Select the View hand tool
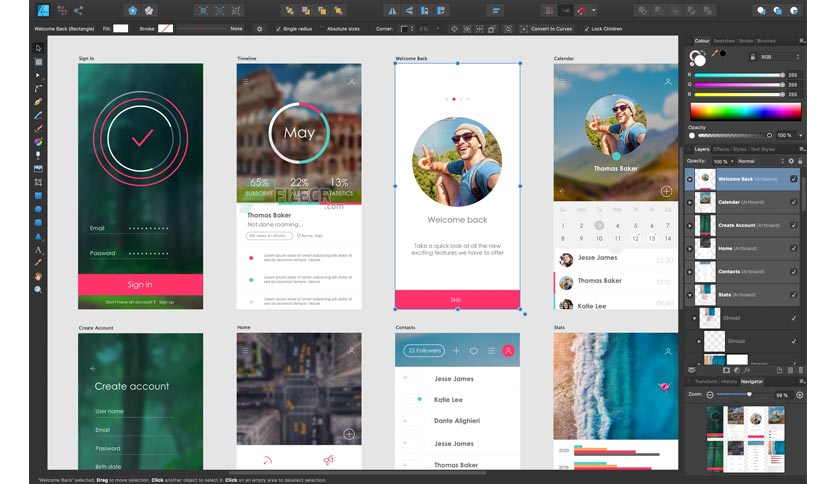Screen dimensions: 836x484 click(39, 276)
